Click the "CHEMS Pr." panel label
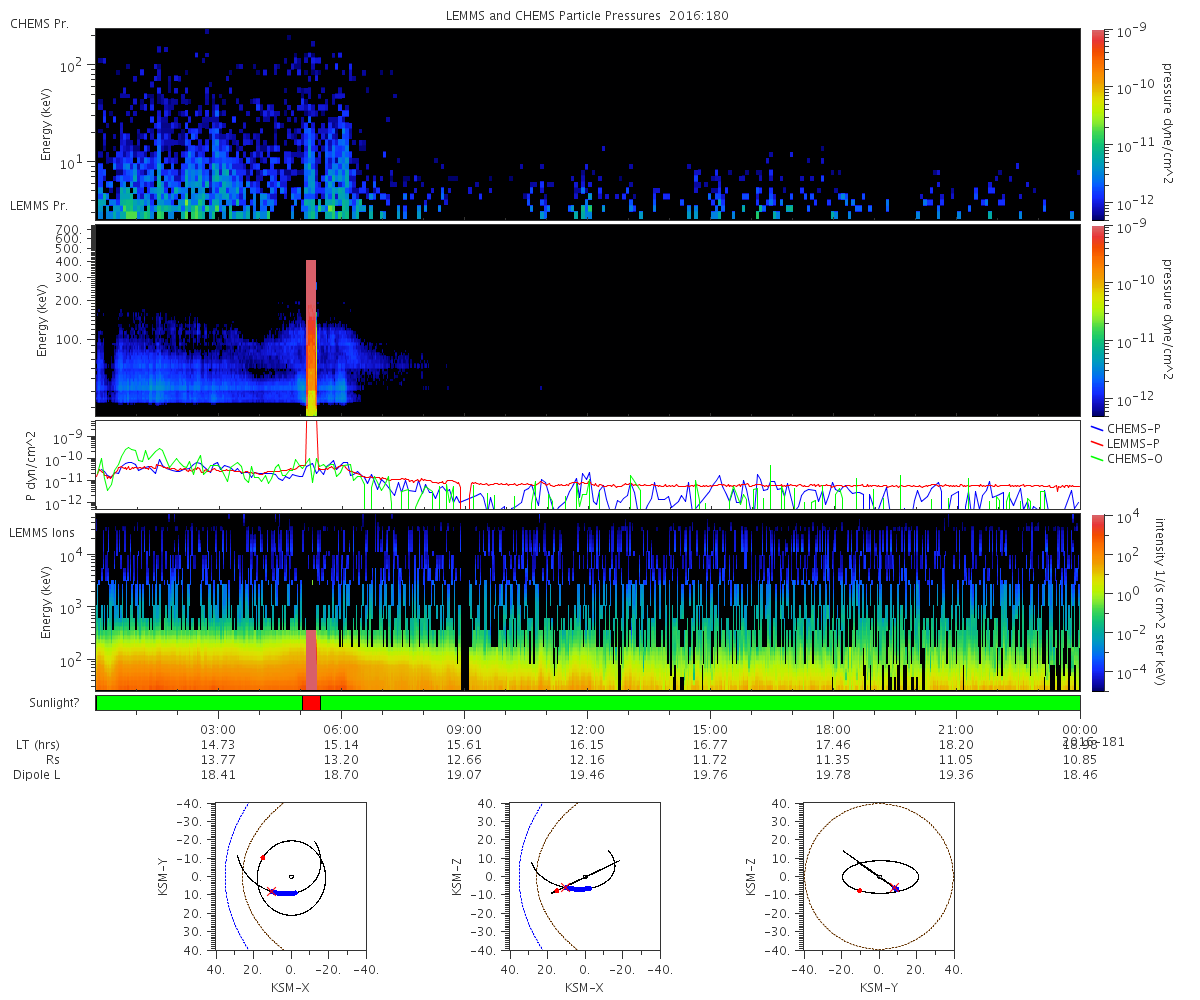 [x=40, y=22]
